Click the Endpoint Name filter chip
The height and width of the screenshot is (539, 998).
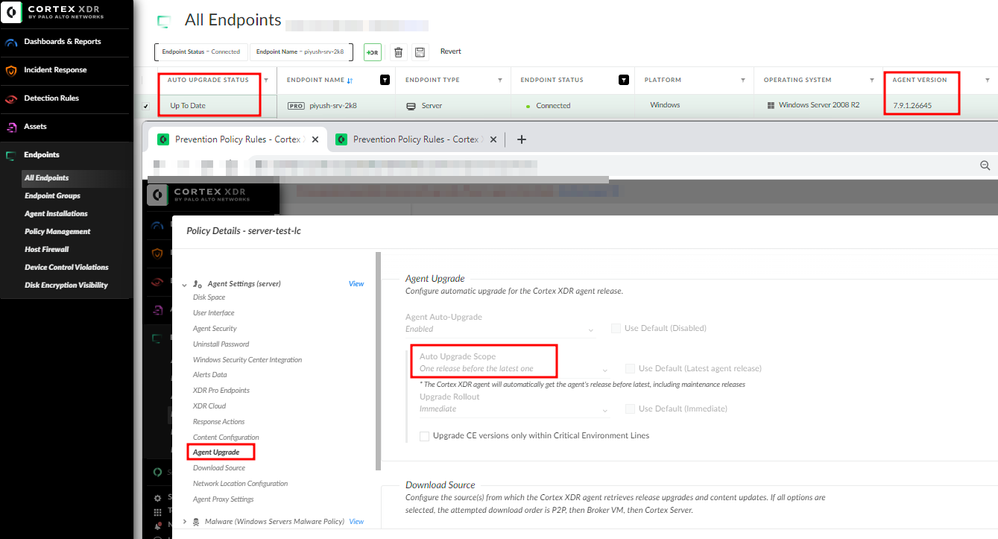[300, 52]
